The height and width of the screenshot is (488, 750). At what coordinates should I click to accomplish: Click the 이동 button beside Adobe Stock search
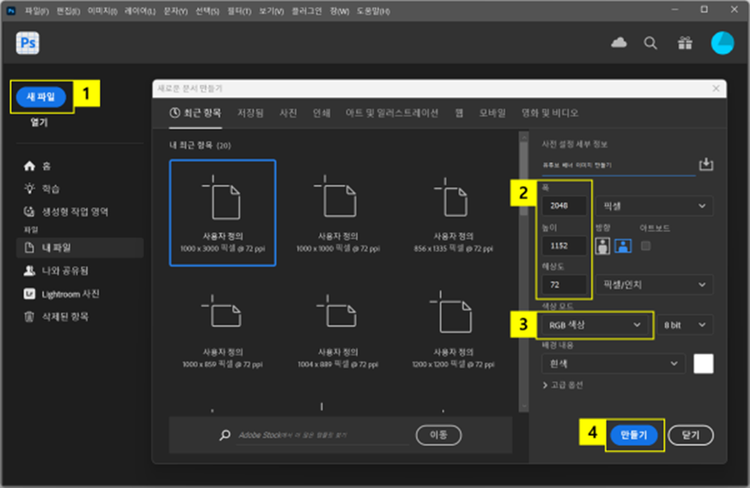click(x=439, y=435)
